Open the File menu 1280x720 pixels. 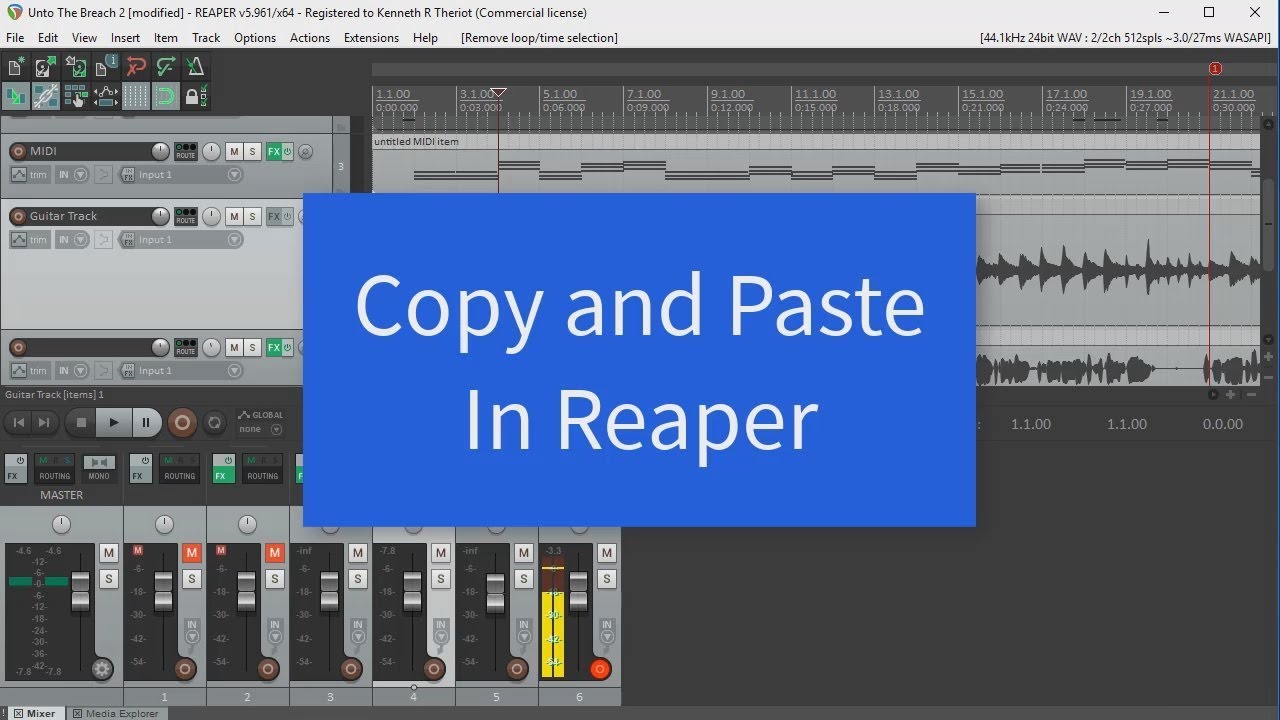15,38
